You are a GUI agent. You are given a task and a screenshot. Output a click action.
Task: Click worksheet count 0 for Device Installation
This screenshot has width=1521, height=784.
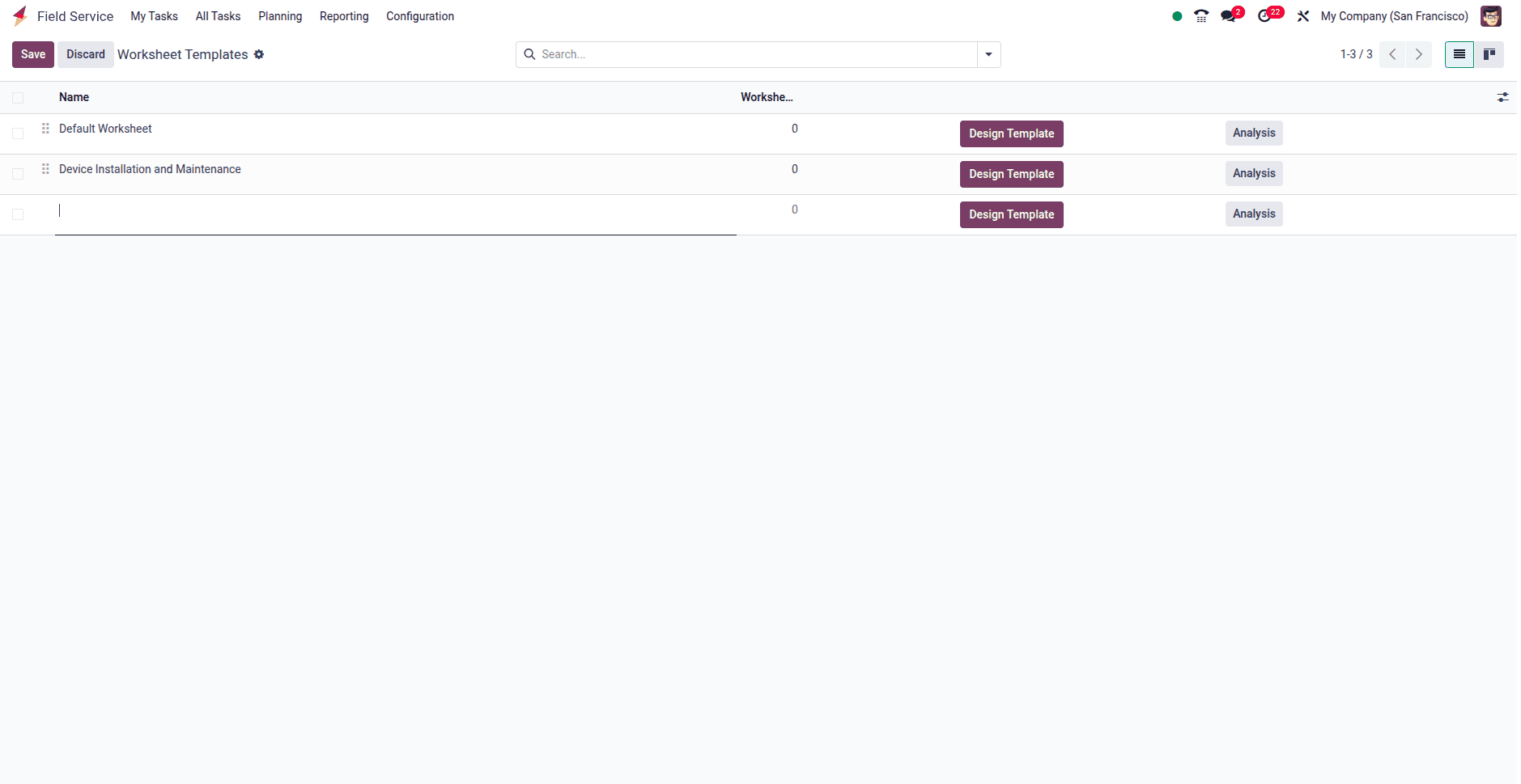pyautogui.click(x=795, y=169)
